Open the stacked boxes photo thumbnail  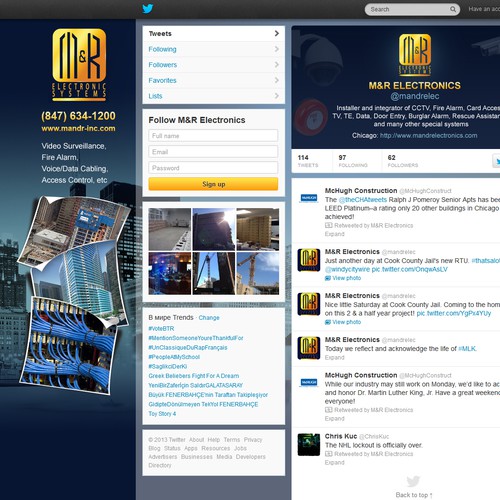[x=258, y=229]
